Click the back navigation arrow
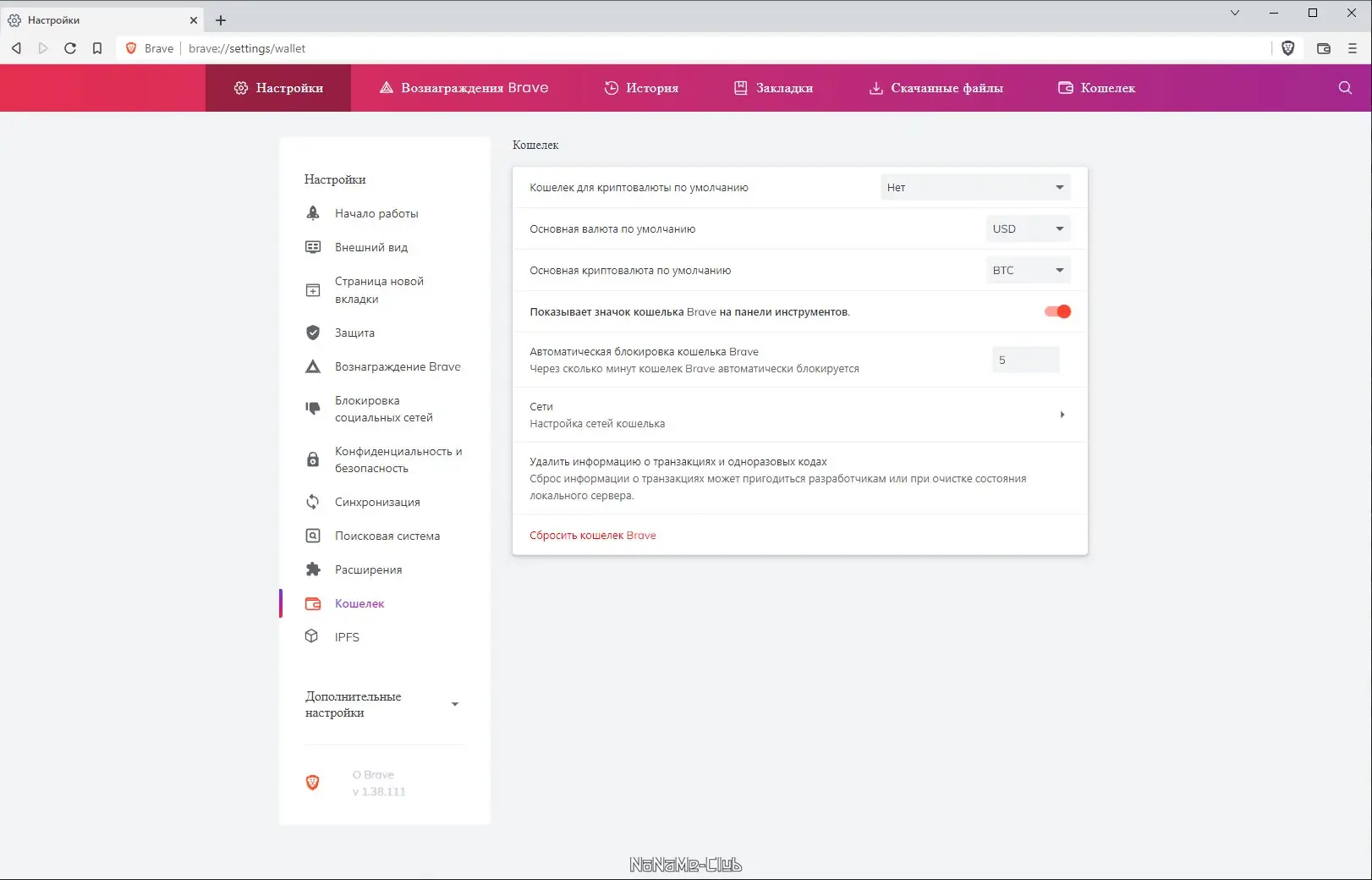 (x=16, y=48)
